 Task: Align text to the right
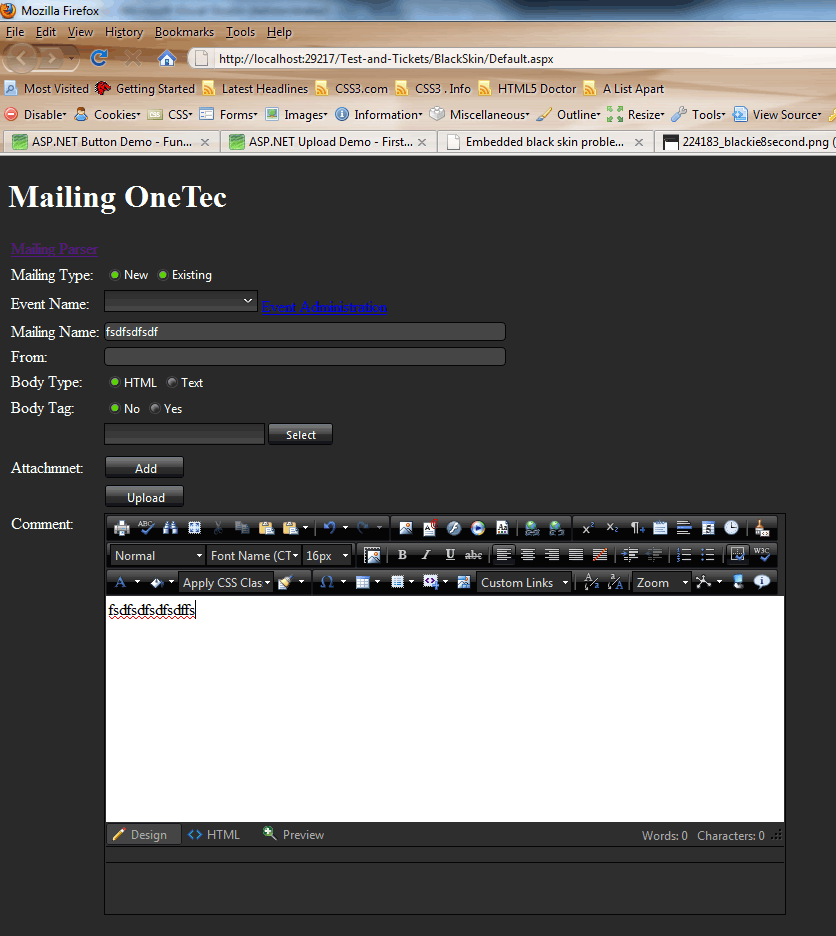552,555
